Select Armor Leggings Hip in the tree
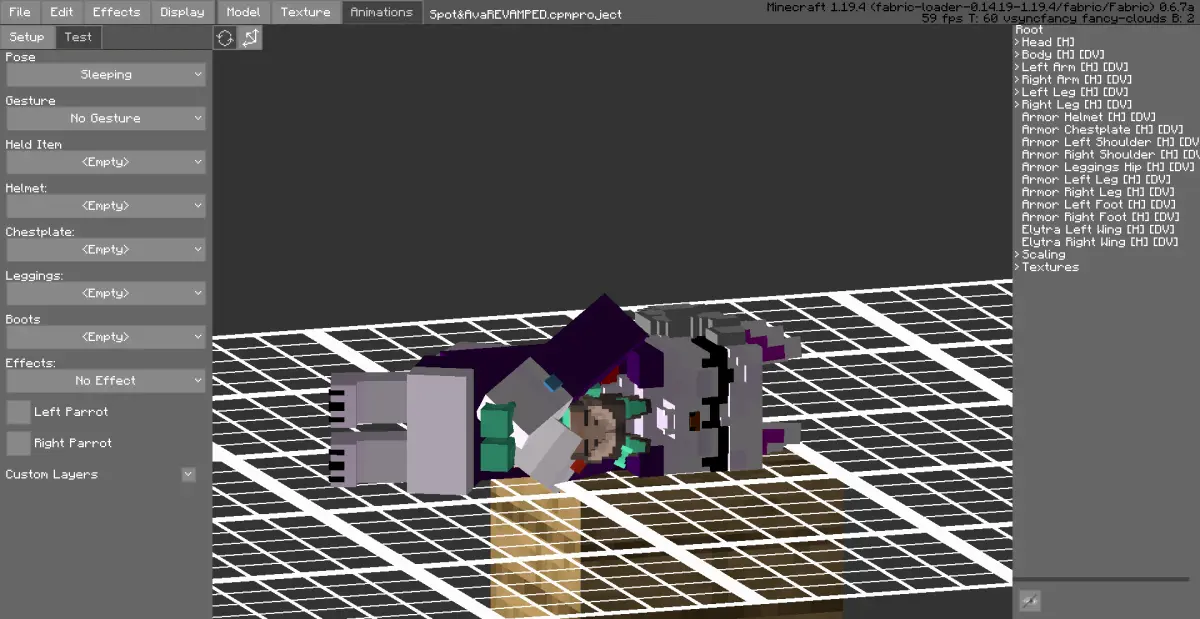The width and height of the screenshot is (1200, 619). tap(1109, 167)
